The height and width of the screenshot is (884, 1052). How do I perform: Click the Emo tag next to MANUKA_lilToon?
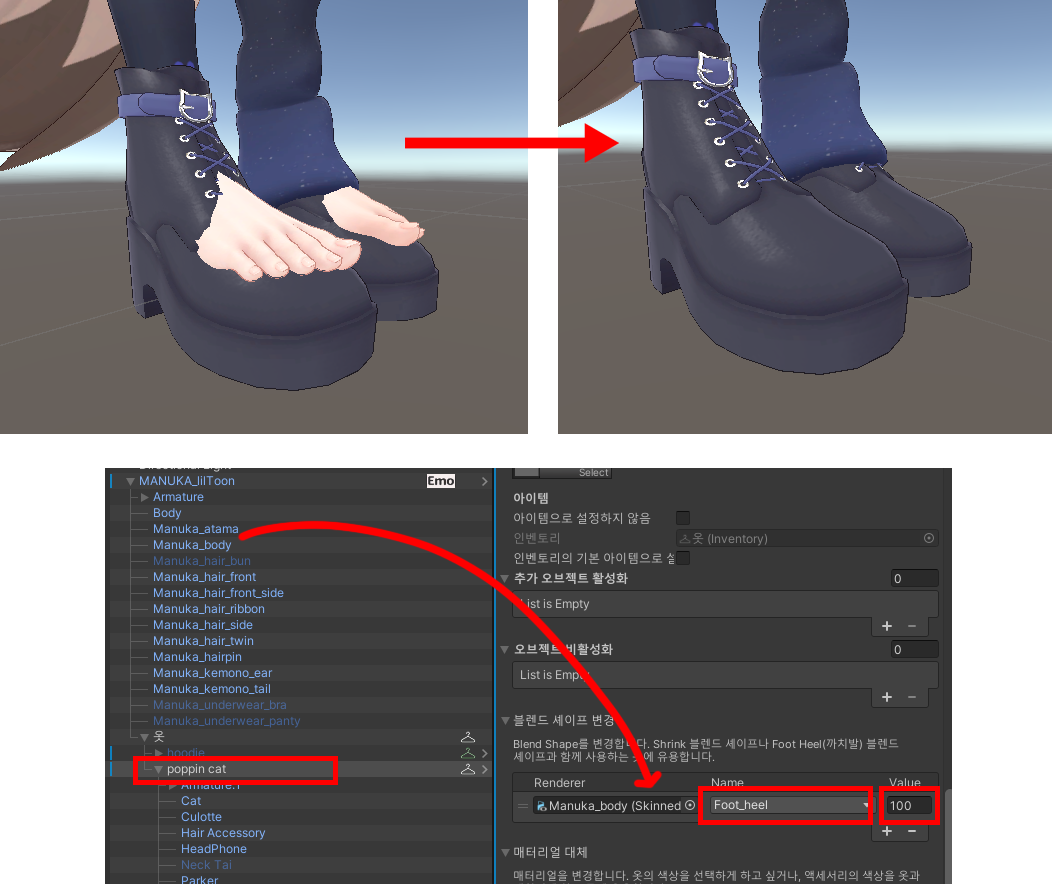[x=441, y=481]
